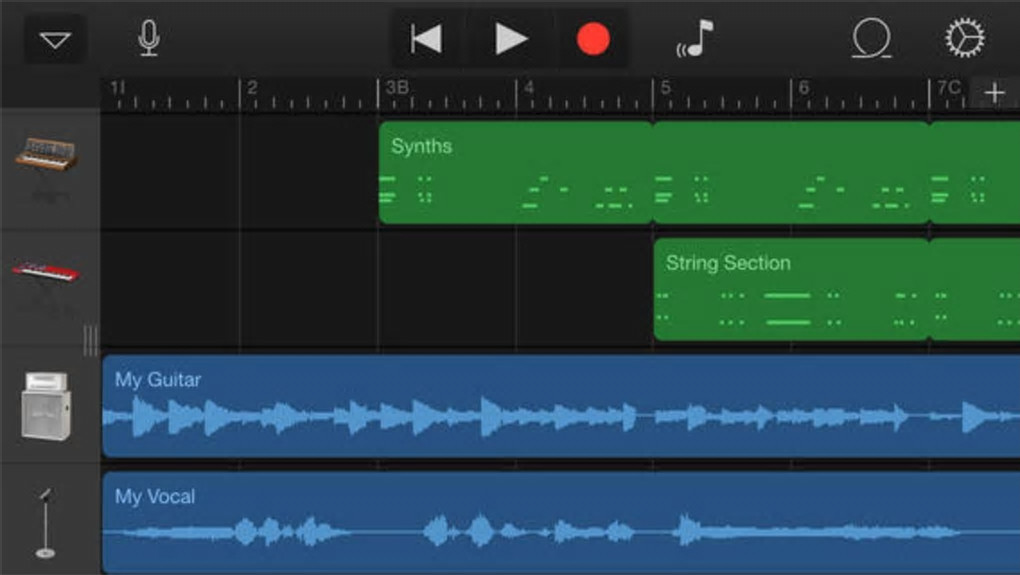Select the microphone stand track icon
The height and width of the screenshot is (575, 1020).
[x=46, y=523]
